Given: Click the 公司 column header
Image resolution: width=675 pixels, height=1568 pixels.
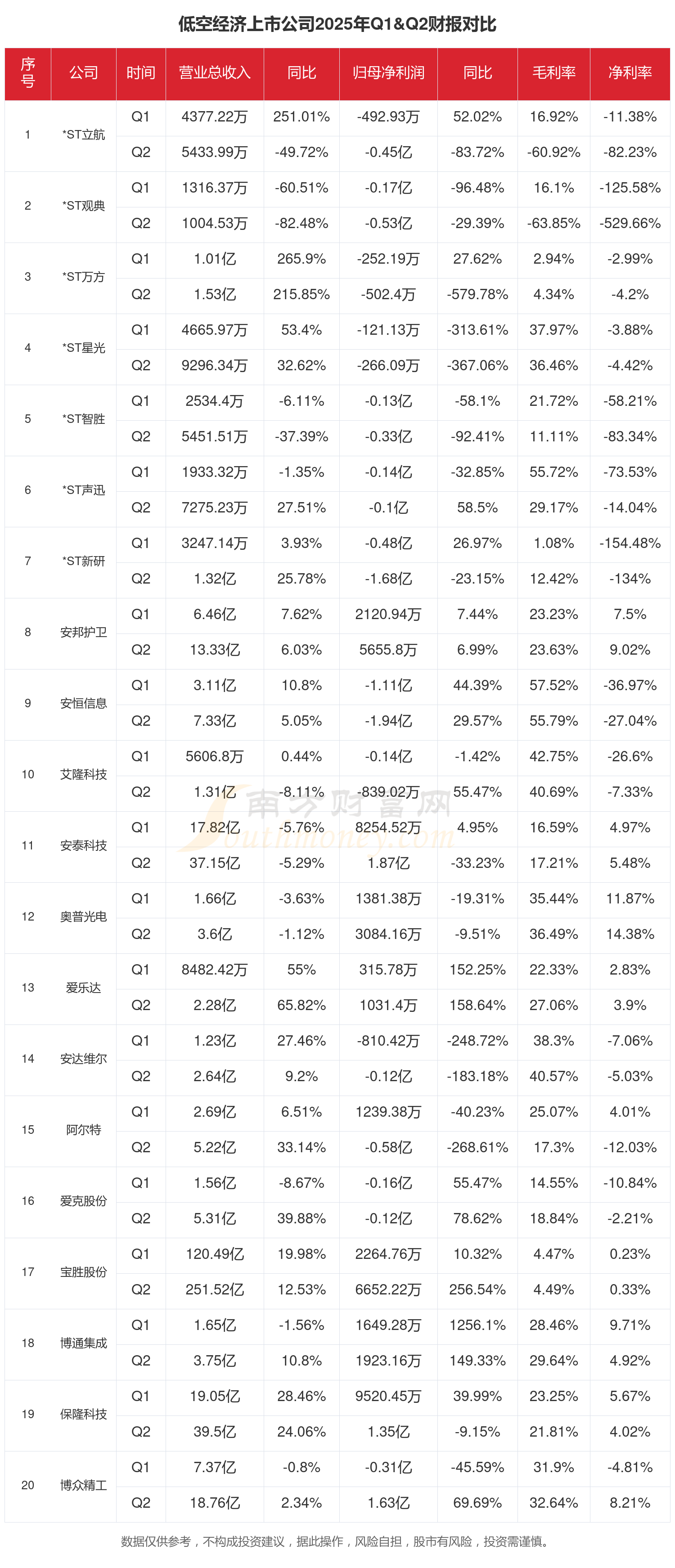Looking at the screenshot, I should point(83,73).
